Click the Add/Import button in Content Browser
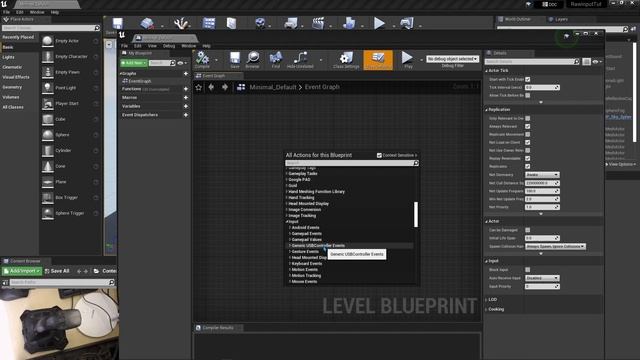 pos(22,271)
